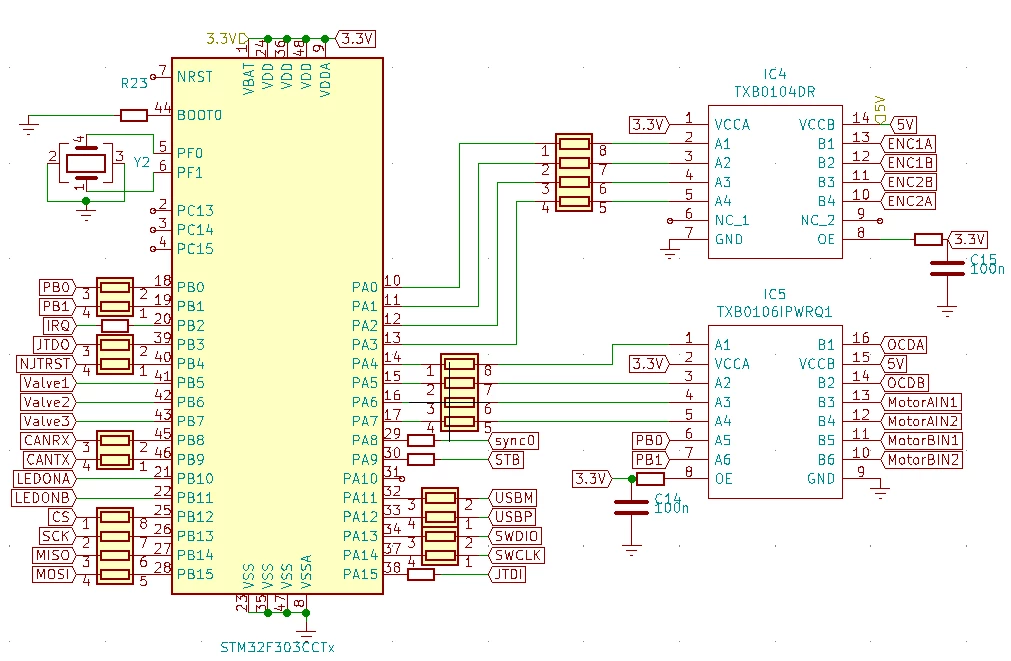The width and height of the screenshot is (1011, 661).
Task: Click the resistor array between PA0-PA3 and IC4
Action: coord(574,172)
